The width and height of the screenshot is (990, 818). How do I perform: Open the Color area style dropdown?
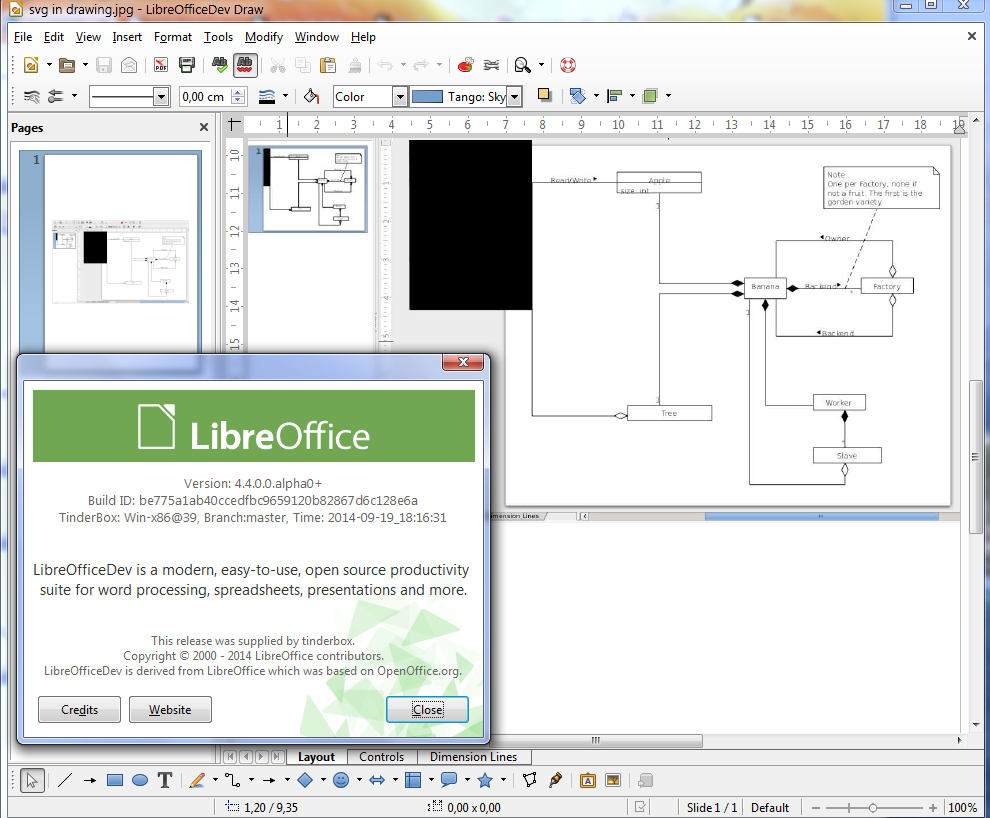(399, 97)
